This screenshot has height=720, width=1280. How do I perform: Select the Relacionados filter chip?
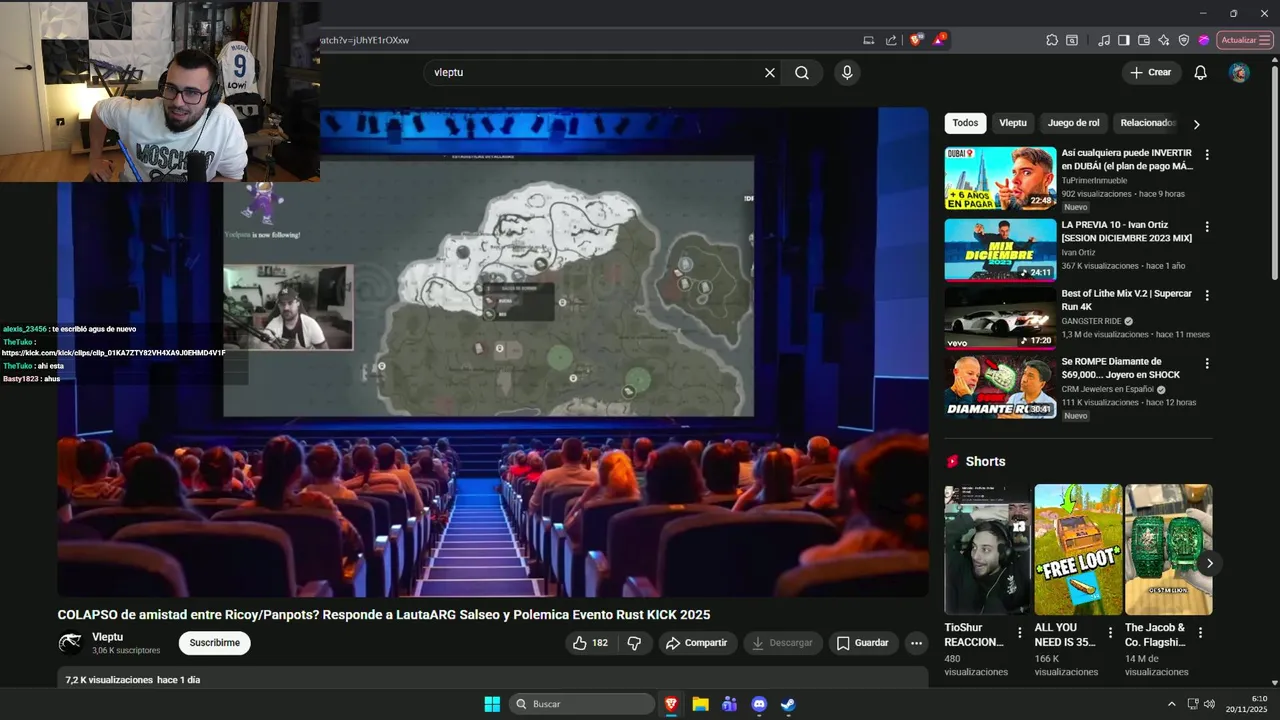pos(1147,123)
